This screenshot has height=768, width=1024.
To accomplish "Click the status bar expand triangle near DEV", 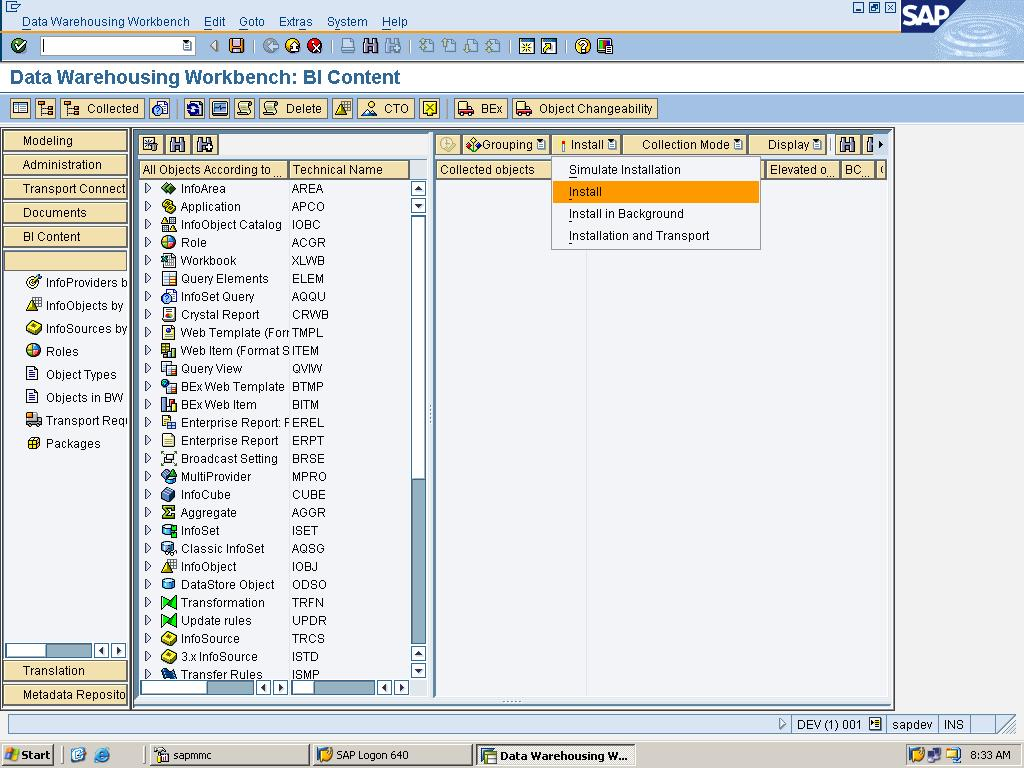I will [x=782, y=724].
